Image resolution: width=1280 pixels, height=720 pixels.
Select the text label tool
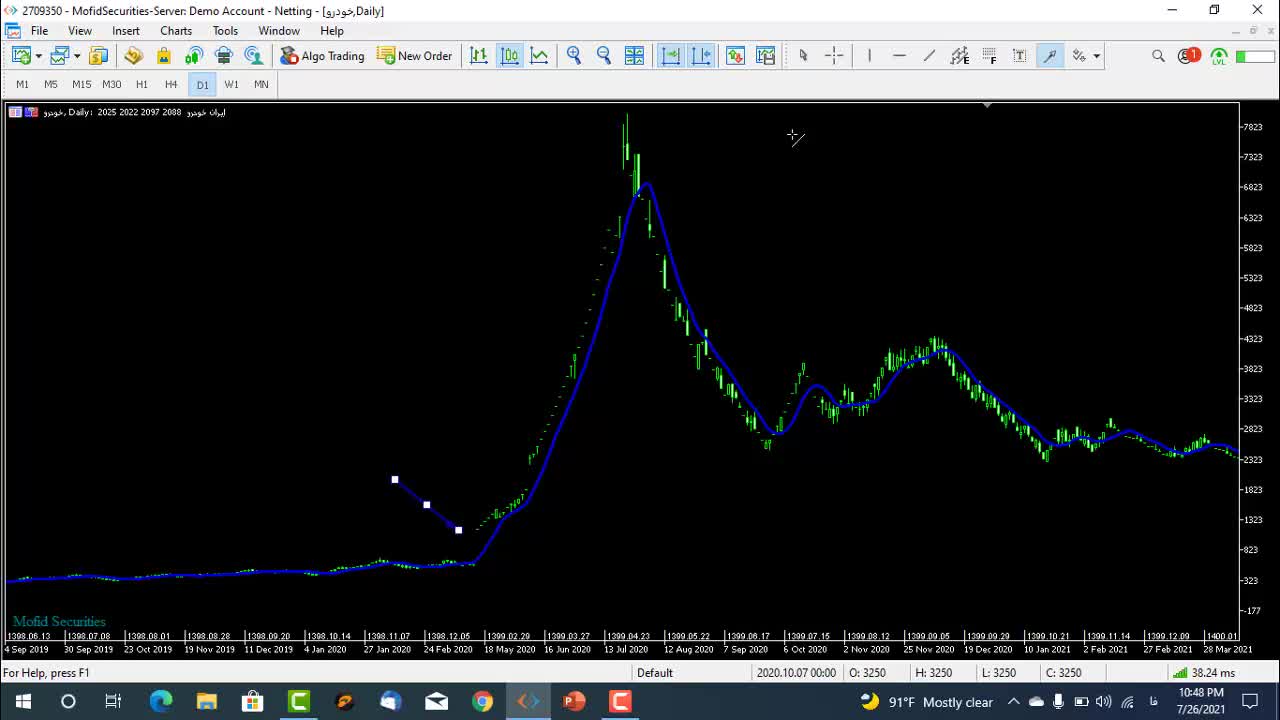[1019, 56]
